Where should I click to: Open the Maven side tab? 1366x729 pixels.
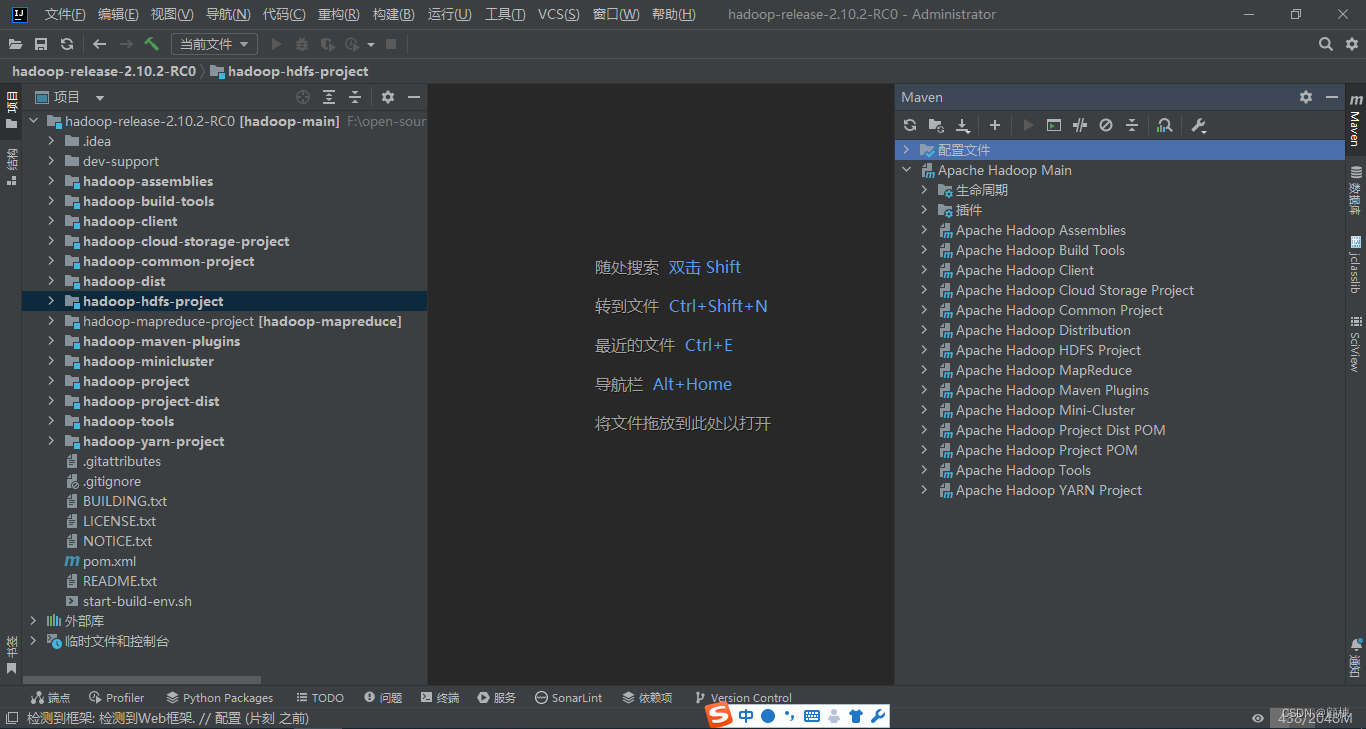(x=1356, y=120)
